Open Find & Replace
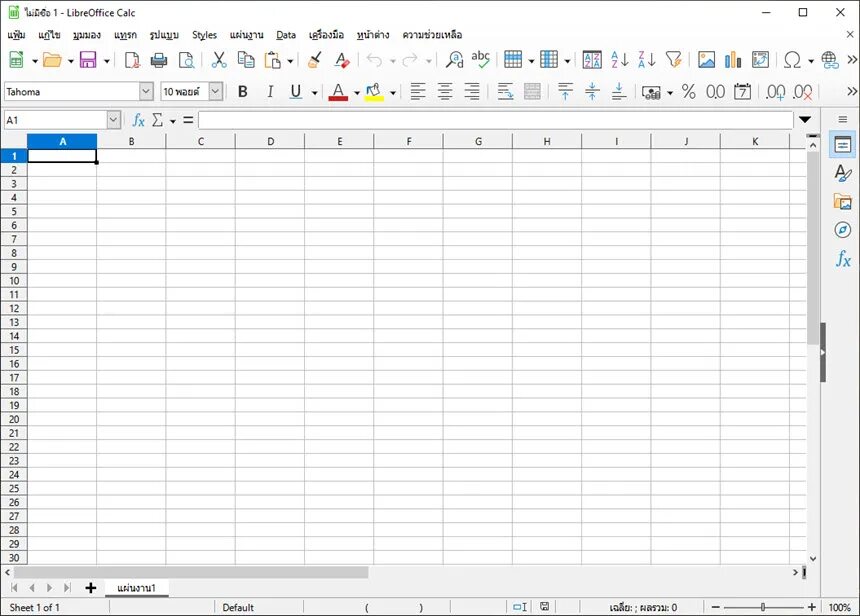The image size is (860, 616). pyautogui.click(x=454, y=60)
